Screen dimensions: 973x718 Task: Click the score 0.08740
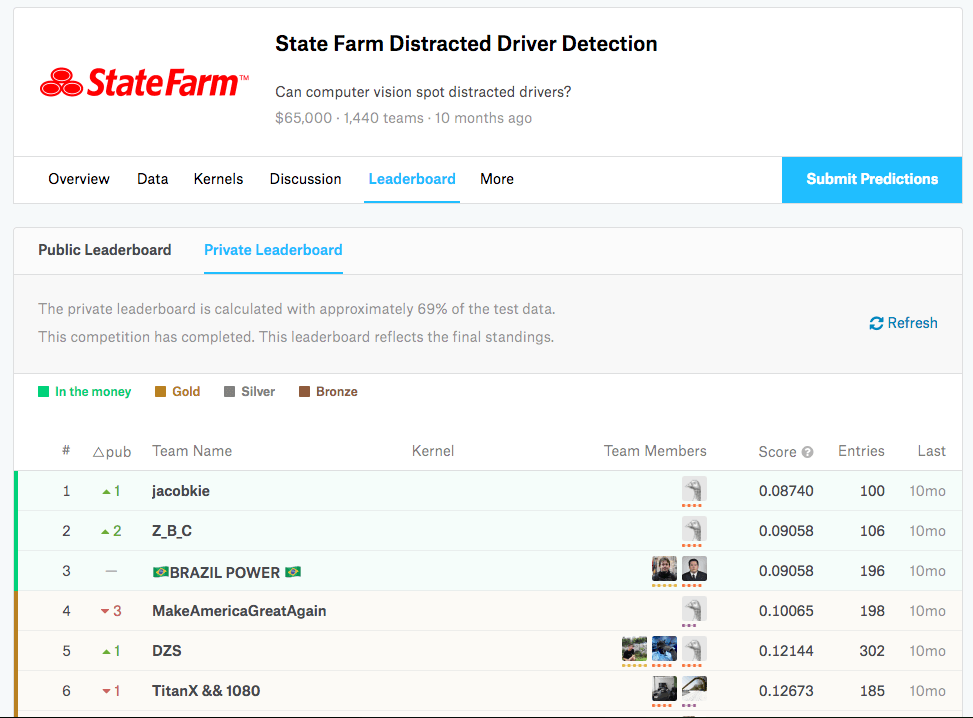786,491
